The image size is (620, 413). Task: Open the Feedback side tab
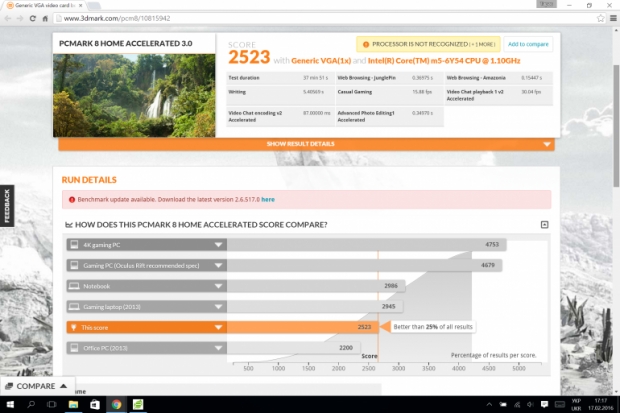click(x=7, y=206)
